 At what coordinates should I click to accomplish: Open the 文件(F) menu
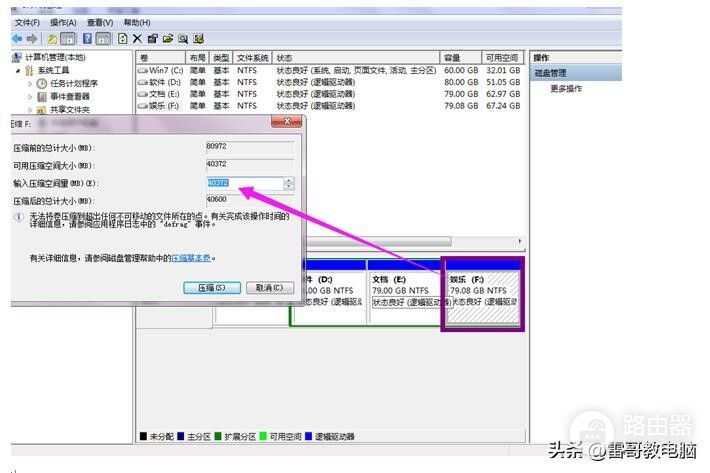[27, 22]
